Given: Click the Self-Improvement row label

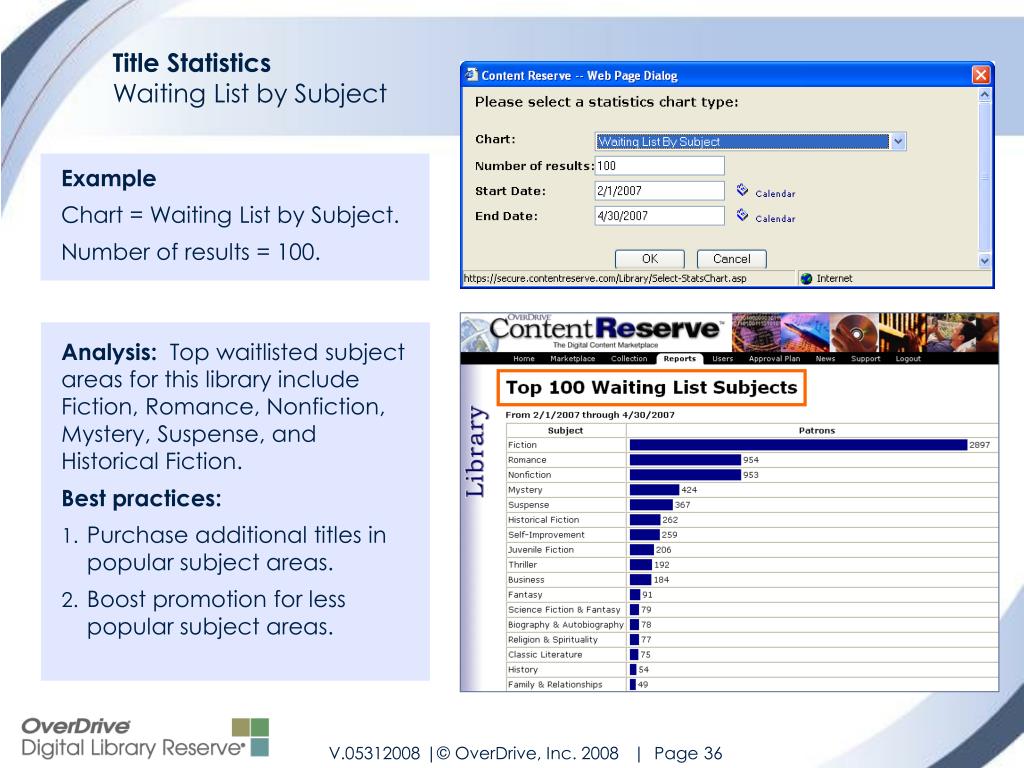Looking at the screenshot, I should click(x=547, y=535).
